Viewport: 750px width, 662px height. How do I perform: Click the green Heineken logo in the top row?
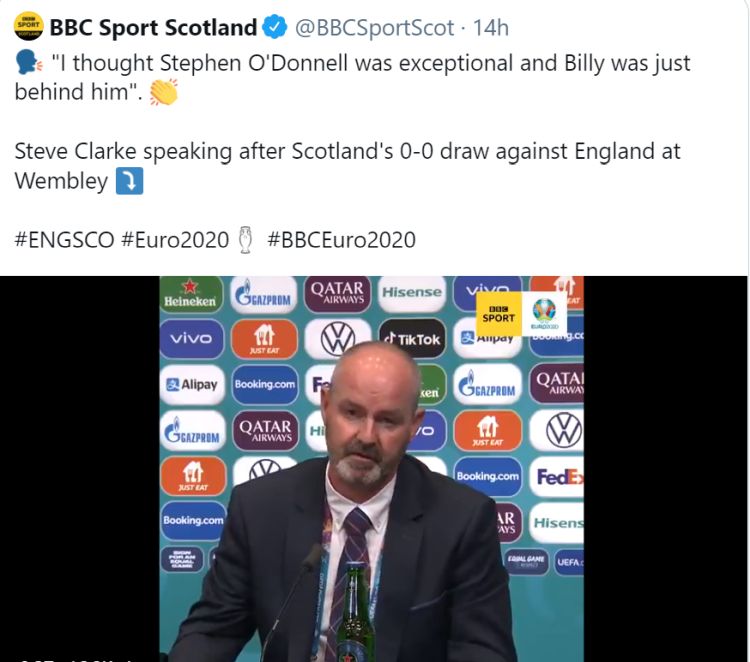[191, 294]
